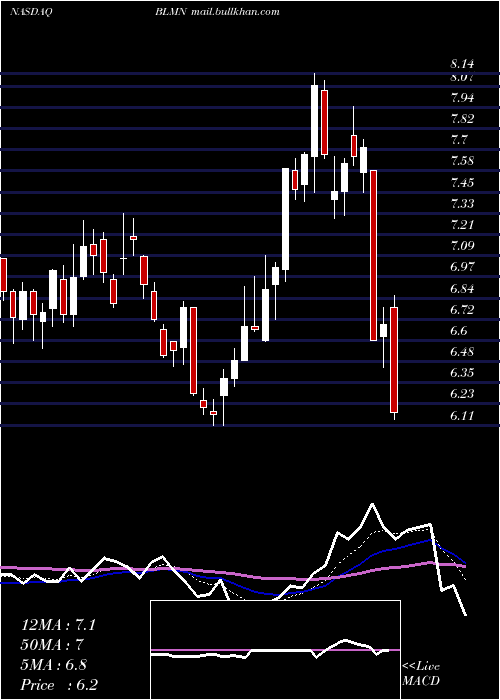Click the last red candle ending near 6.11
The width and height of the screenshot is (500, 700).
point(394,360)
